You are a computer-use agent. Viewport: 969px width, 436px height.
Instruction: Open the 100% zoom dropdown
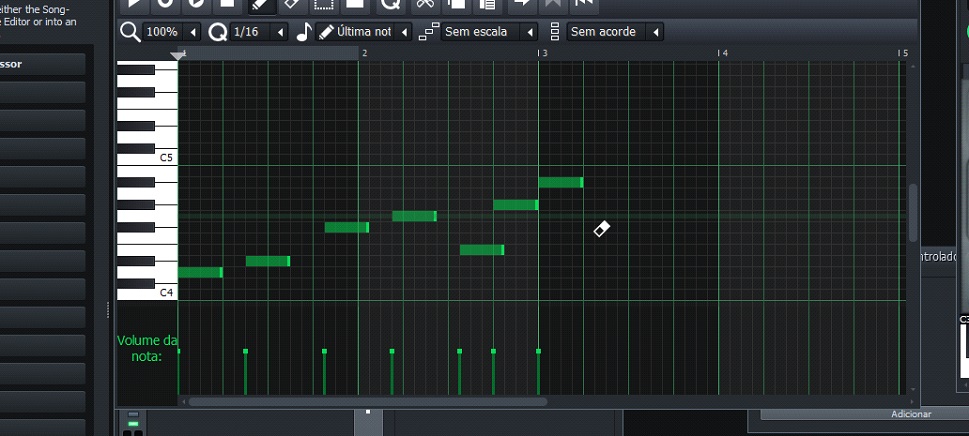[193, 32]
